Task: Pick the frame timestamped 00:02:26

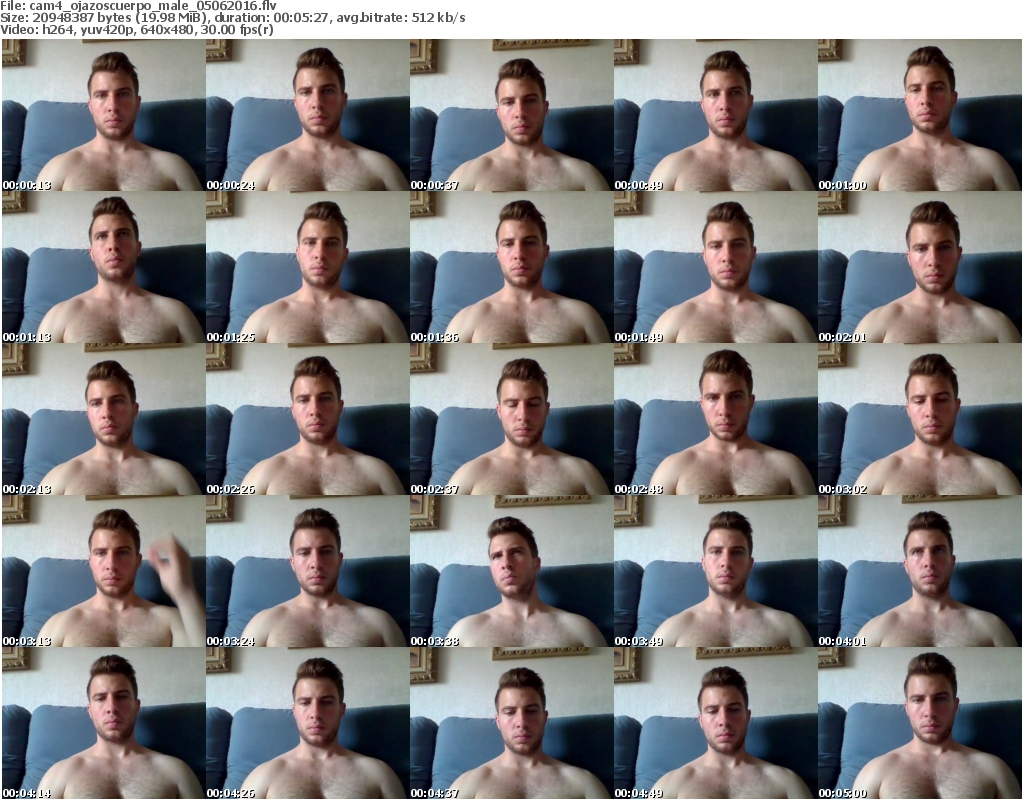Action: pyautogui.click(x=308, y=419)
